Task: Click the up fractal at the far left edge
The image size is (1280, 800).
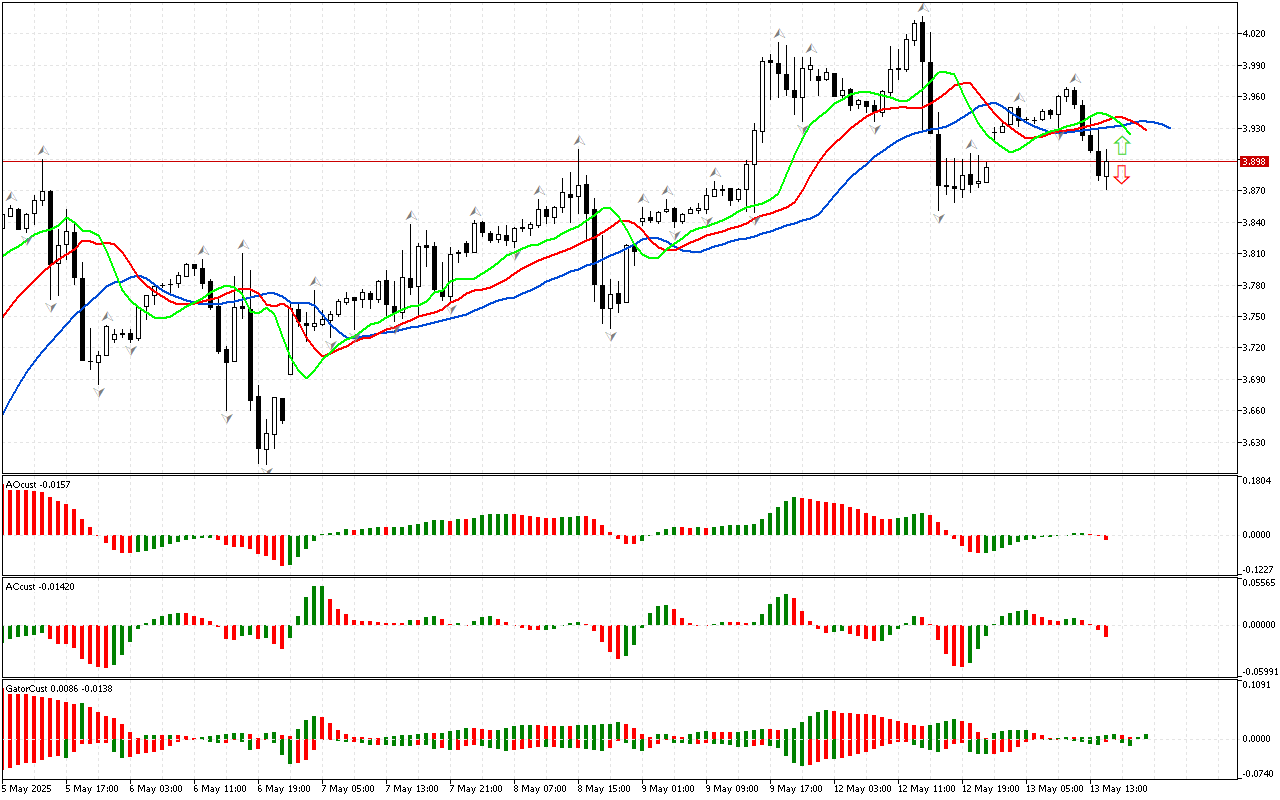Action: pos(11,196)
